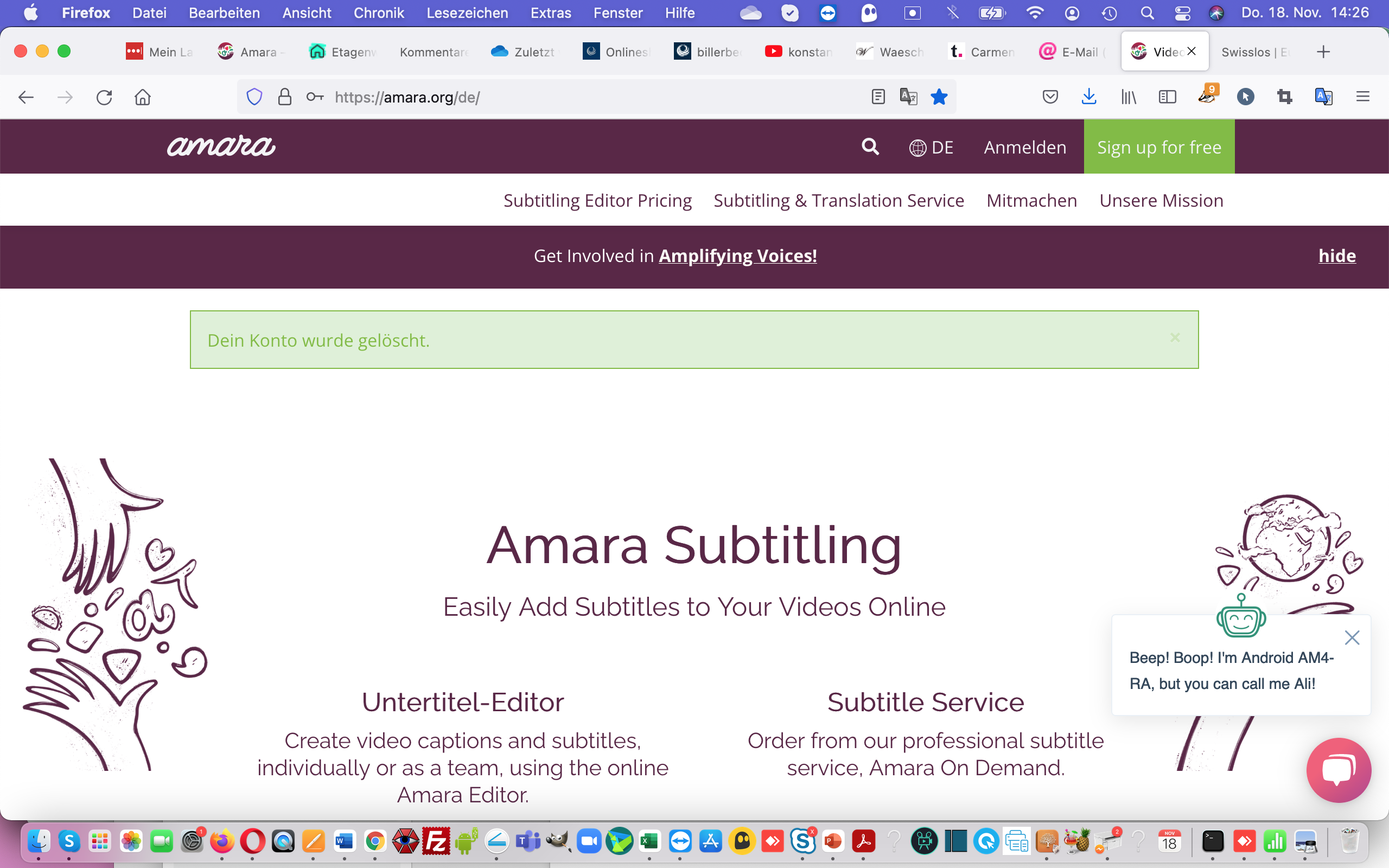
Task: Open the translate page icon in address bar
Action: [909, 97]
